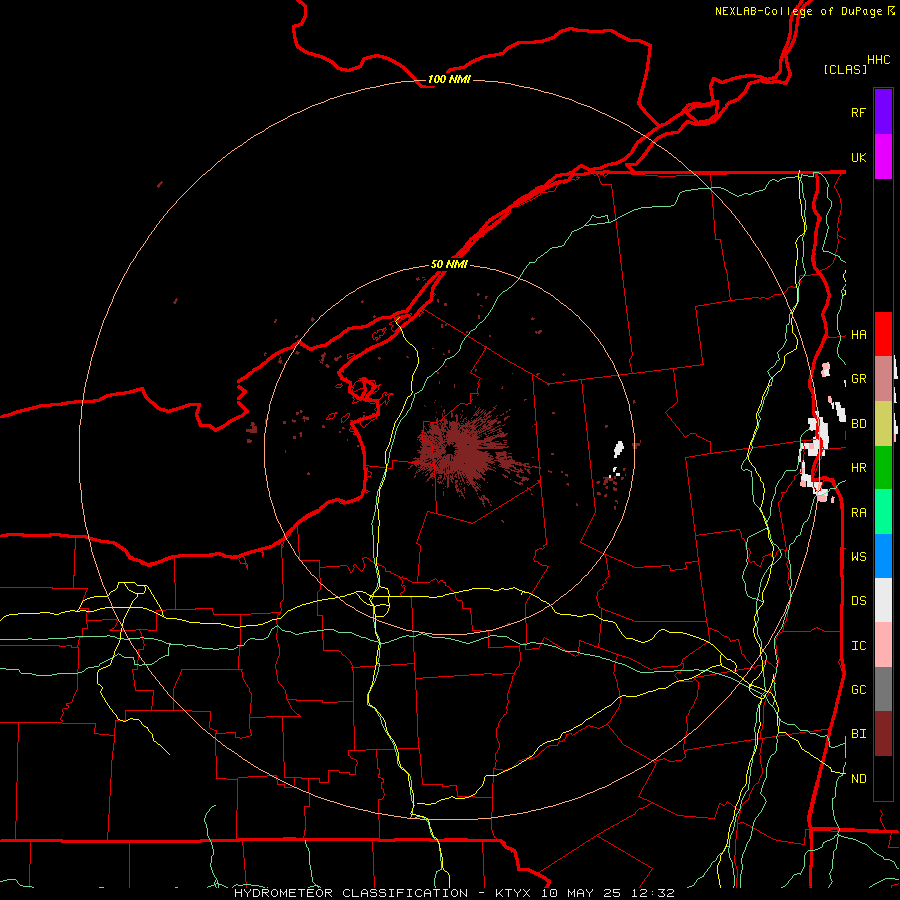Viewport: 900px width, 900px height.
Task: Click the 'IC' legend label
Action: 858,646
